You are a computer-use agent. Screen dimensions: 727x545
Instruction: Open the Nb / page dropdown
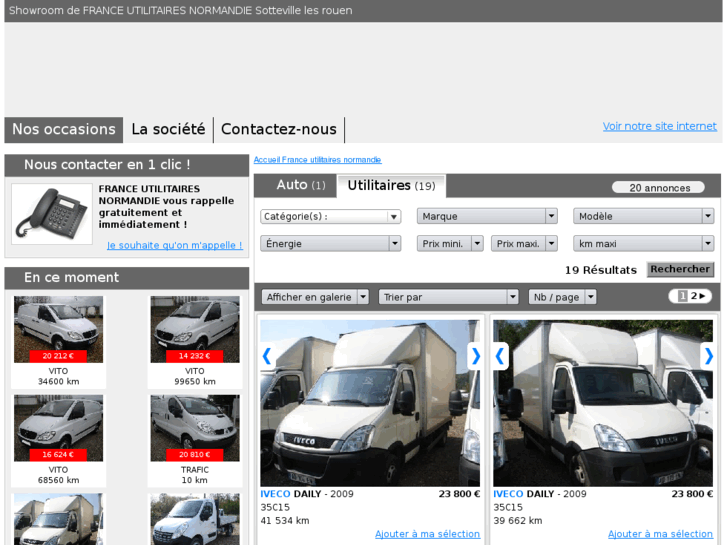pos(562,297)
